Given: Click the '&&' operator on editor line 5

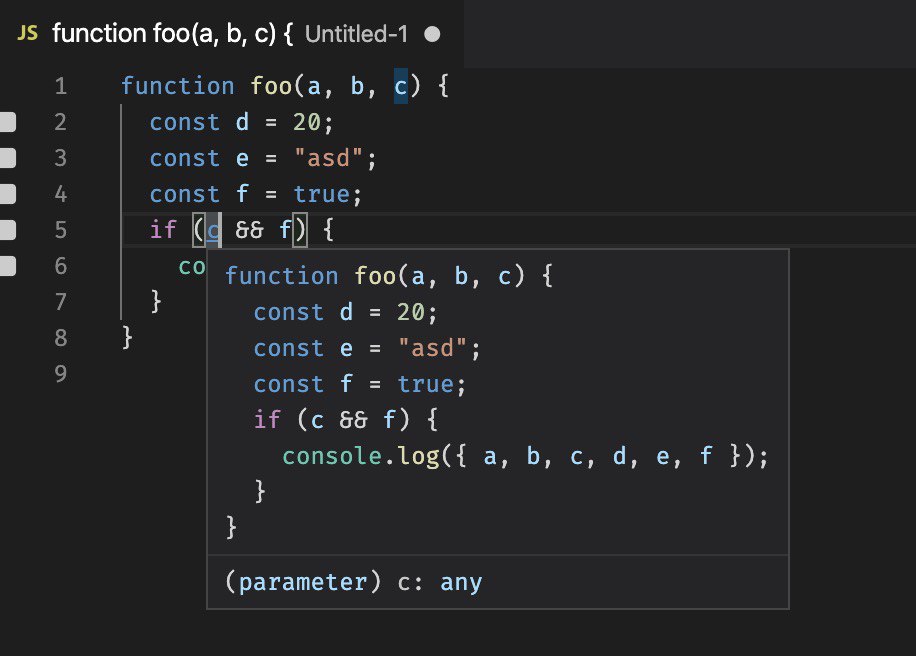Looking at the screenshot, I should click(x=249, y=230).
